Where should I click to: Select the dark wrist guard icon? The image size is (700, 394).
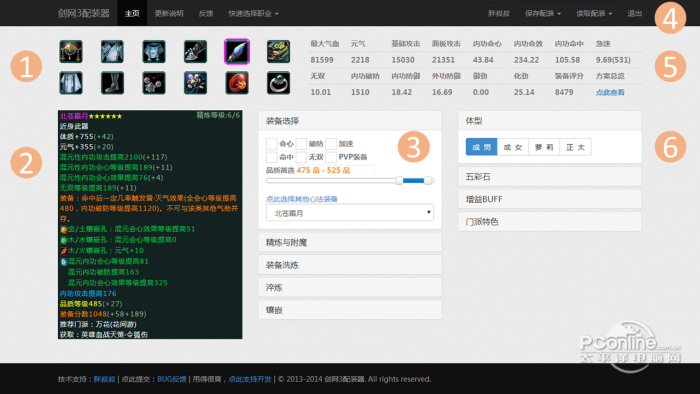(x=196, y=51)
